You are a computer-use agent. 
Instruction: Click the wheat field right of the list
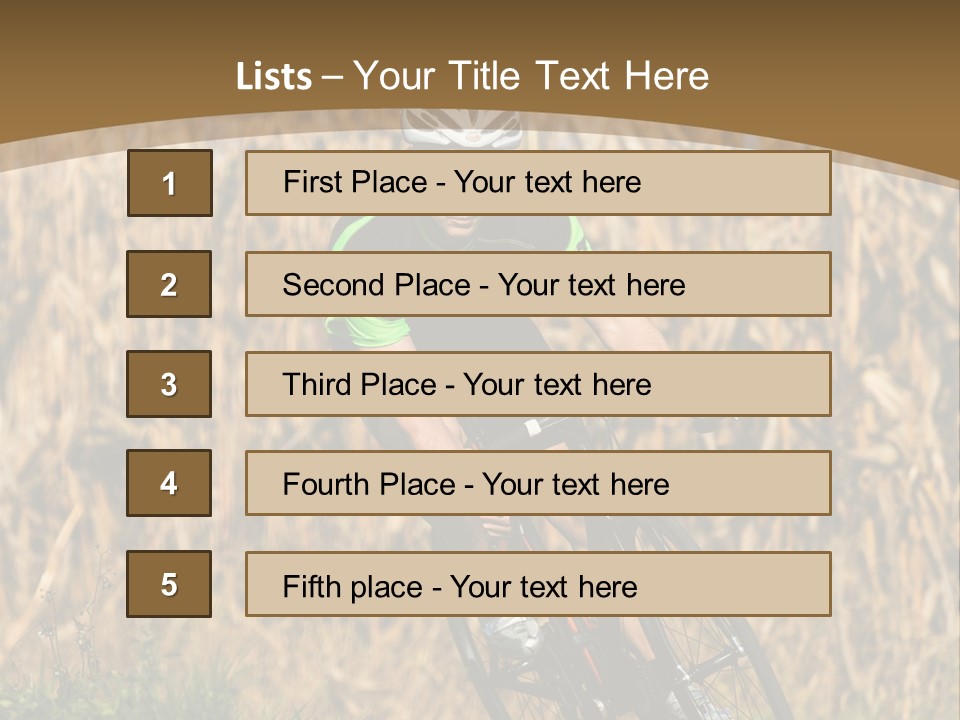tap(895, 400)
